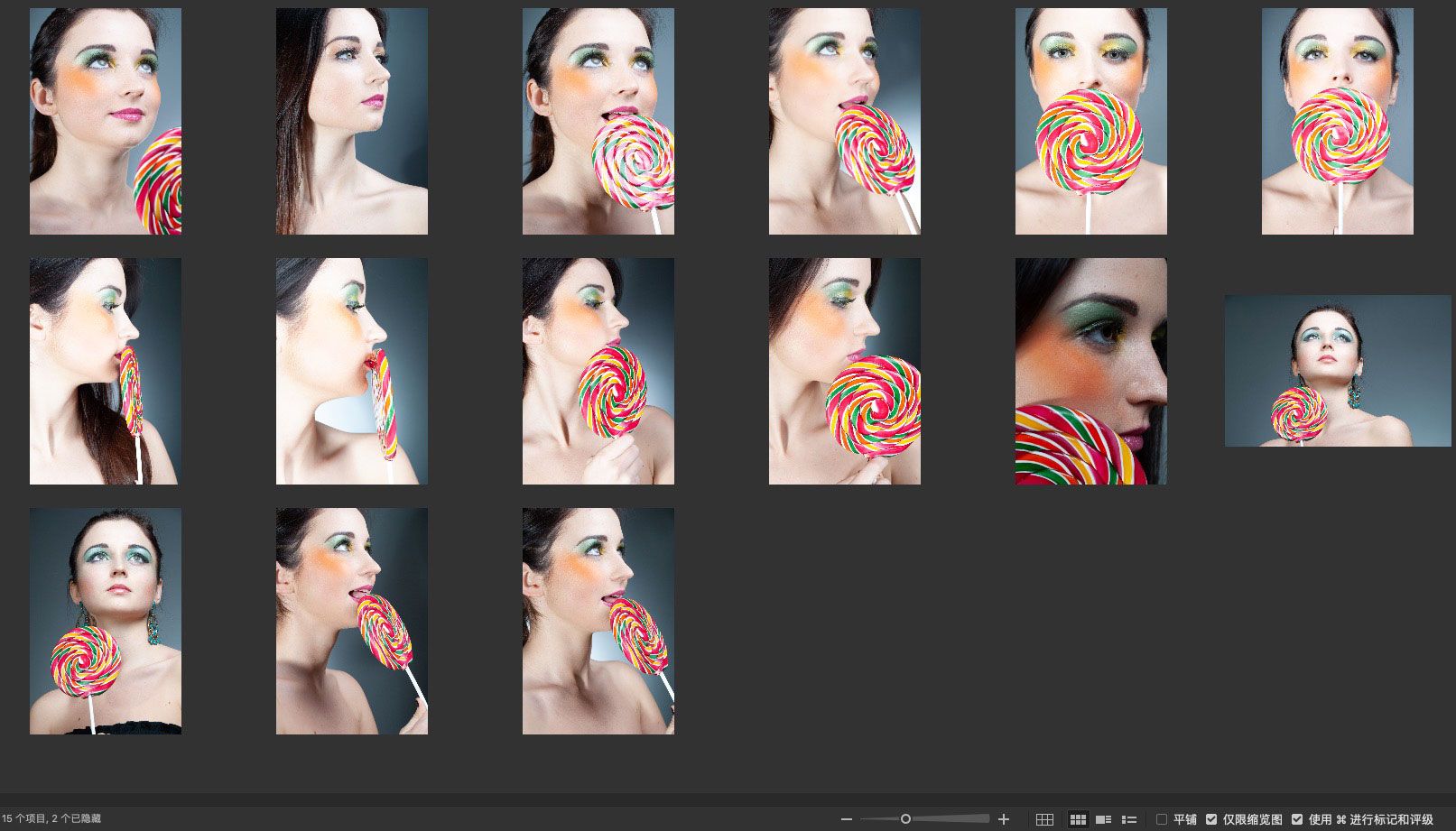Image resolution: width=1456 pixels, height=831 pixels.
Task: Click the lock thumbnail grid icon
Action: pos(1044,819)
